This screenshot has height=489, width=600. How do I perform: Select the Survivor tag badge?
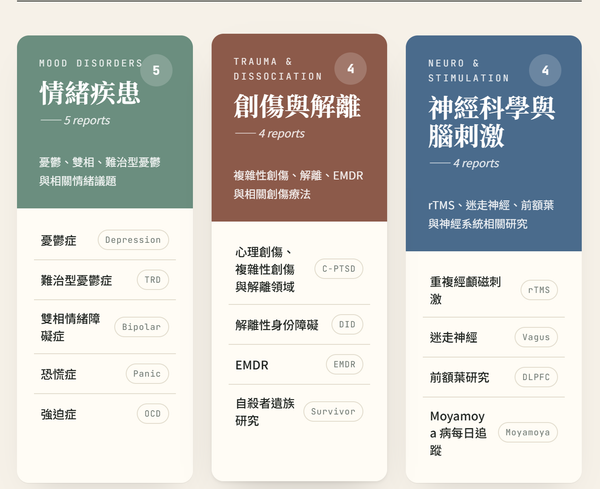point(333,411)
